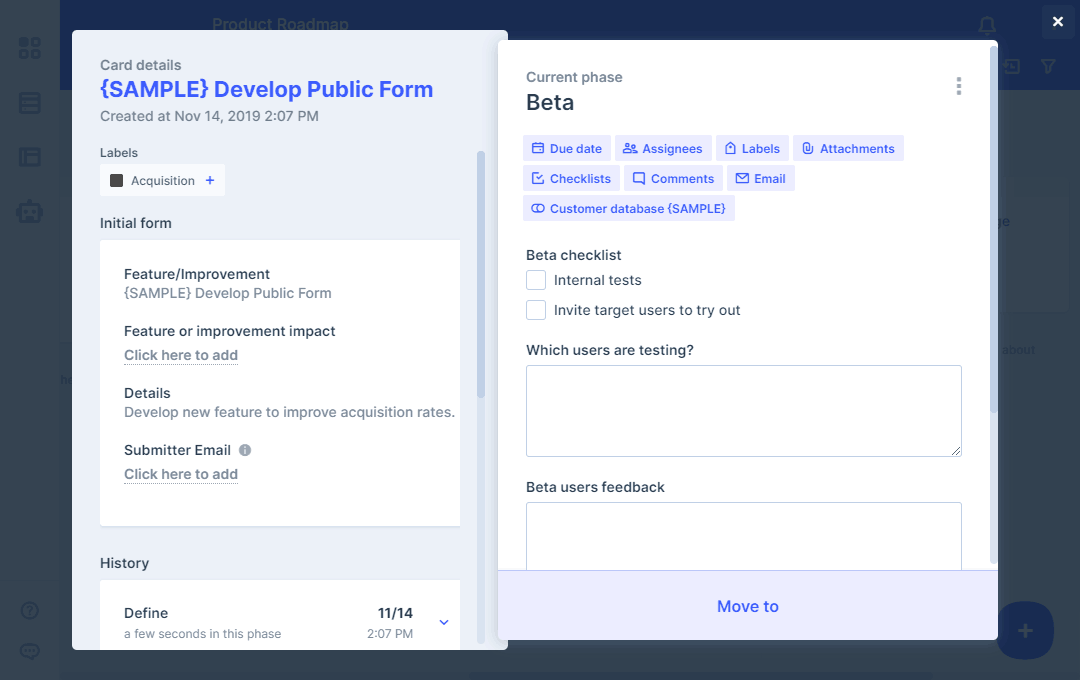Click here to add Feature or improvement impact
This screenshot has height=680, width=1080.
tap(181, 355)
